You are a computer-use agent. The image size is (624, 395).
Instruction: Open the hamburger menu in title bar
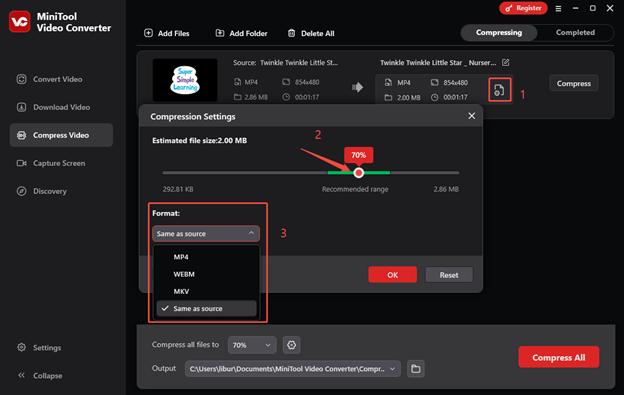558,8
